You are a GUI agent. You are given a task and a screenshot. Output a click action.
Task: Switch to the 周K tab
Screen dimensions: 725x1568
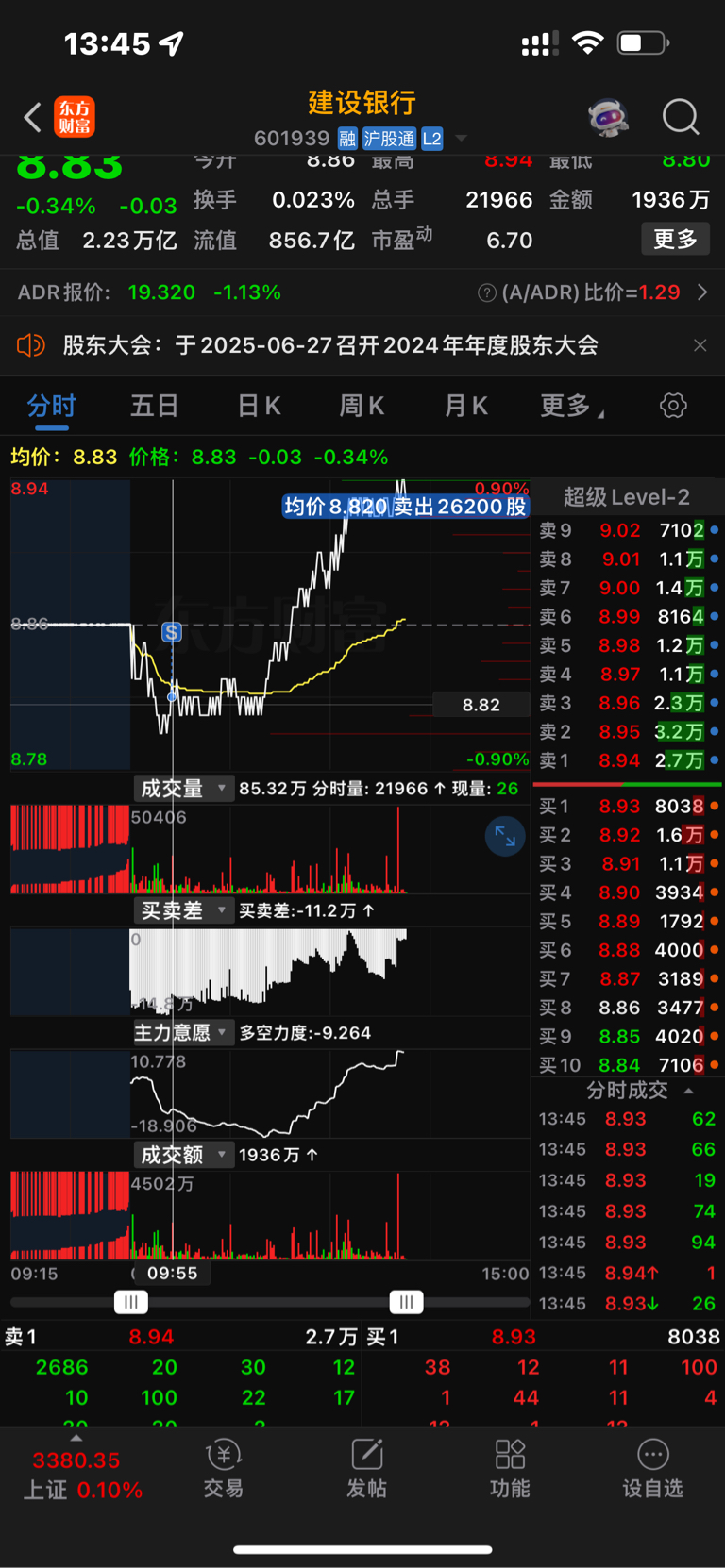[x=362, y=406]
